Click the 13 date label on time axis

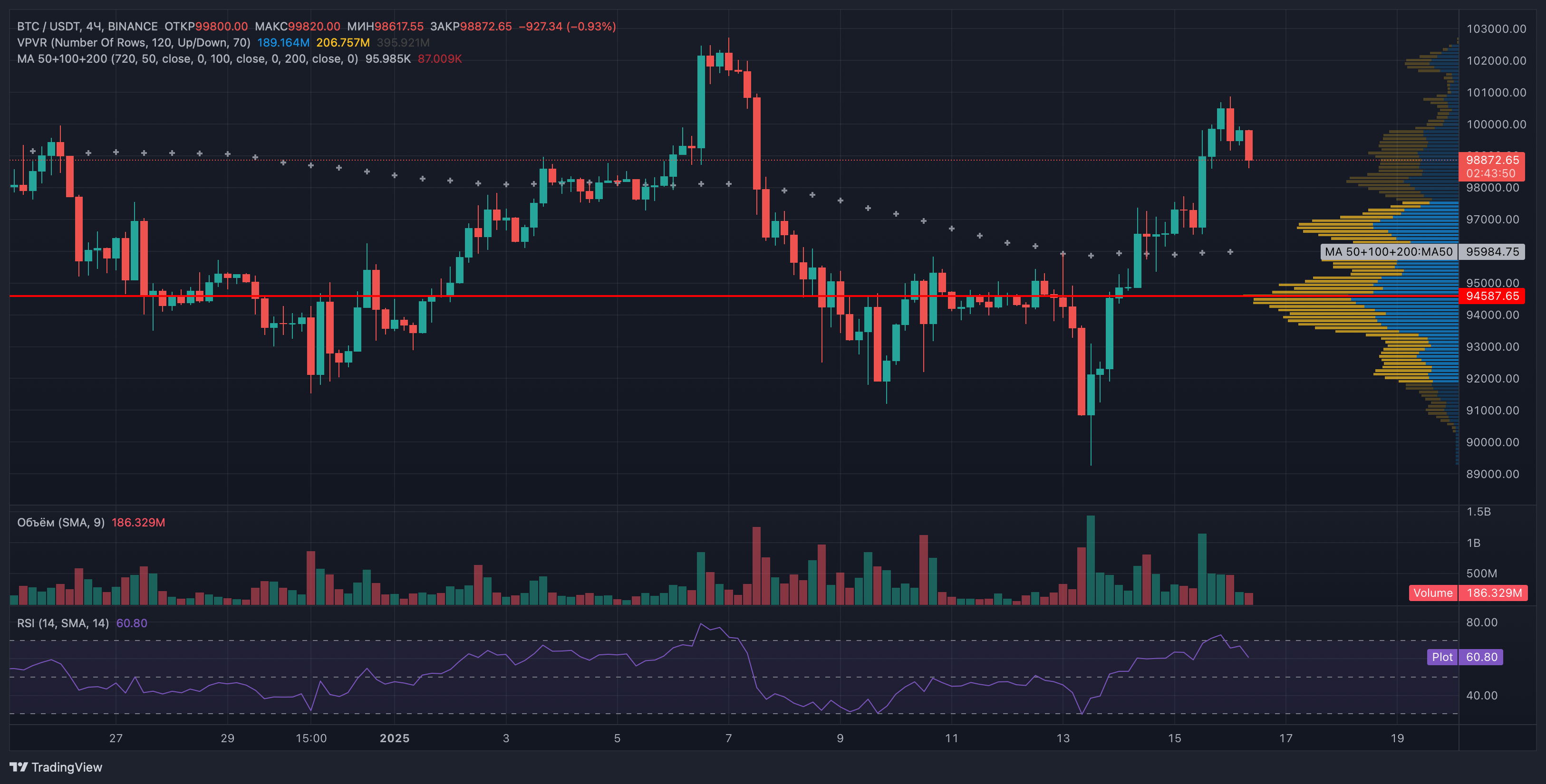click(1063, 738)
